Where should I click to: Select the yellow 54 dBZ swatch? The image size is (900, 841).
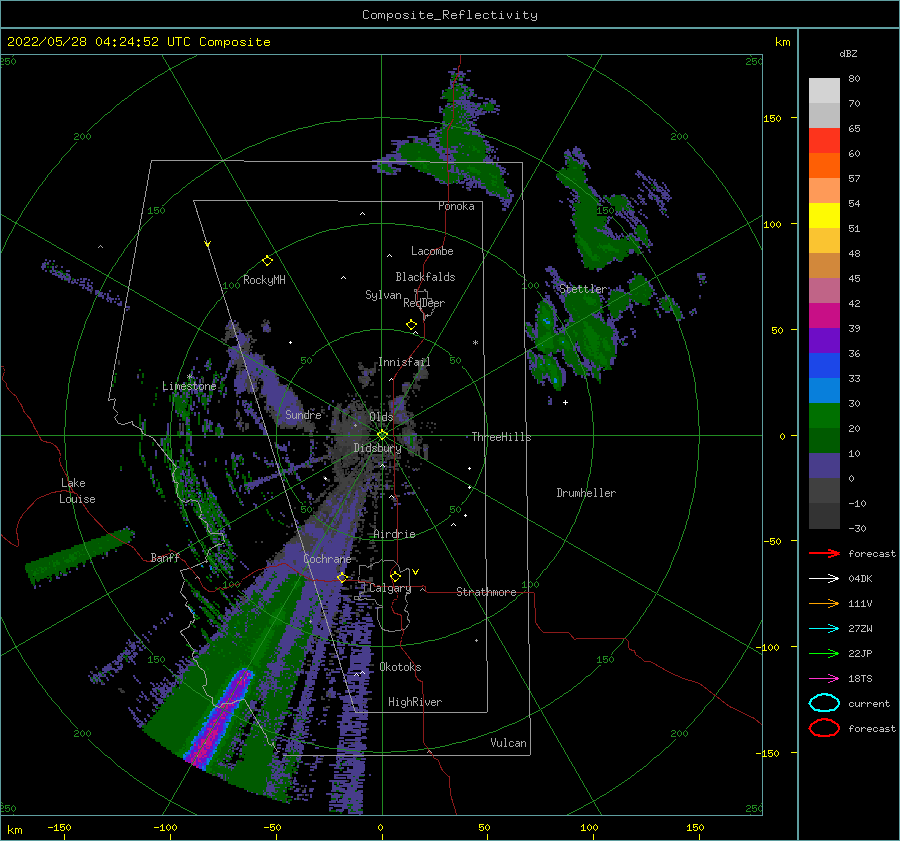click(824, 215)
